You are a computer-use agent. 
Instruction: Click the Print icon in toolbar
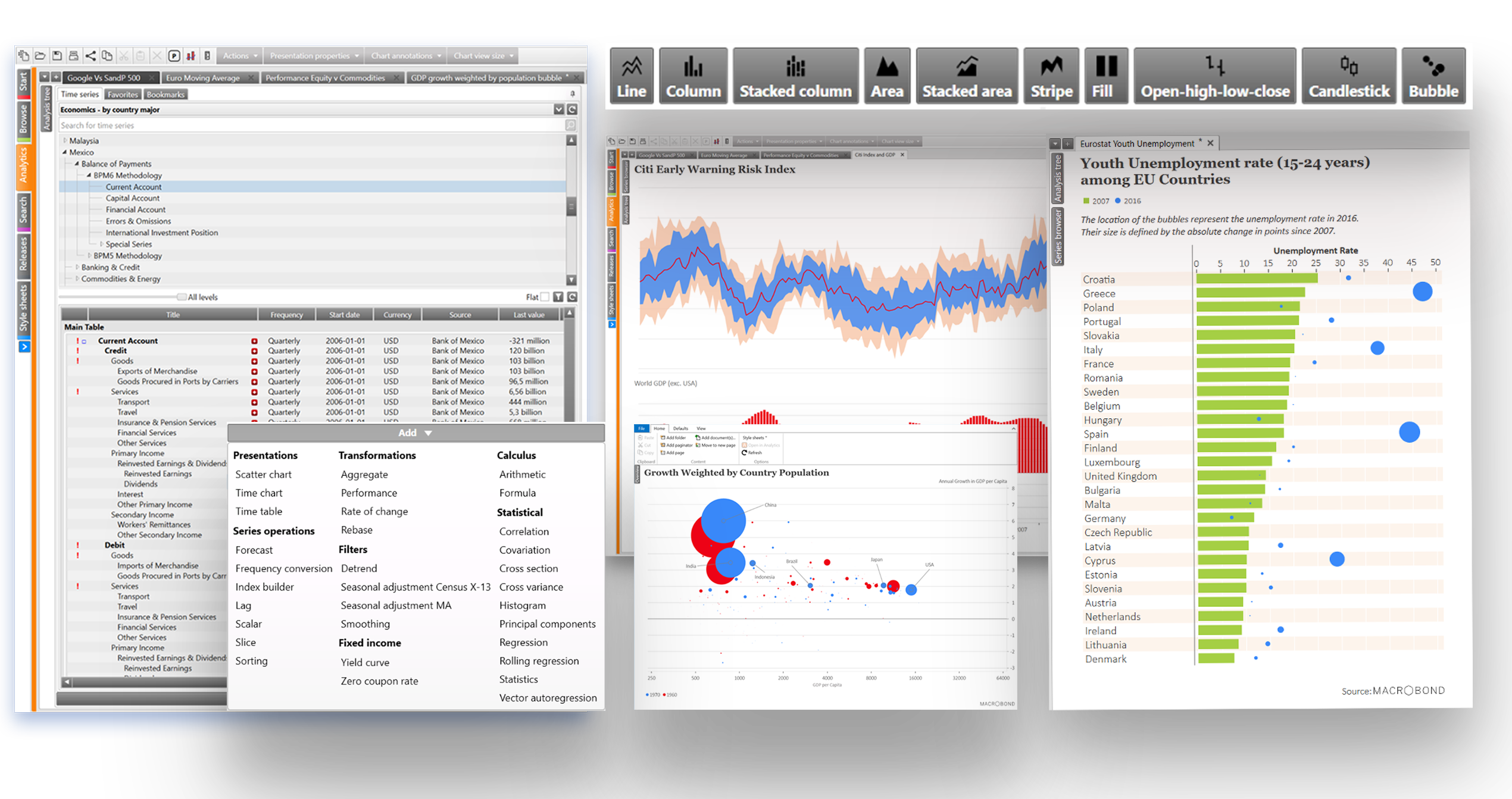(73, 56)
